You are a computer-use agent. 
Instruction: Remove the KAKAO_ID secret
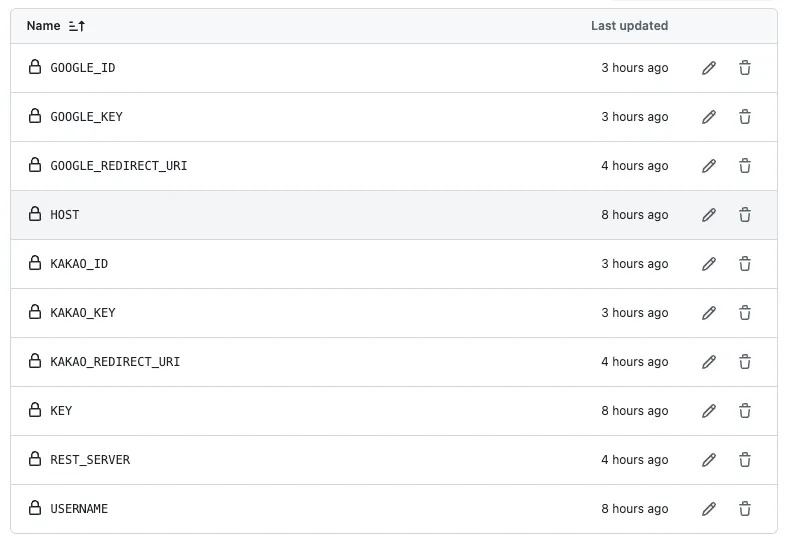tap(745, 264)
